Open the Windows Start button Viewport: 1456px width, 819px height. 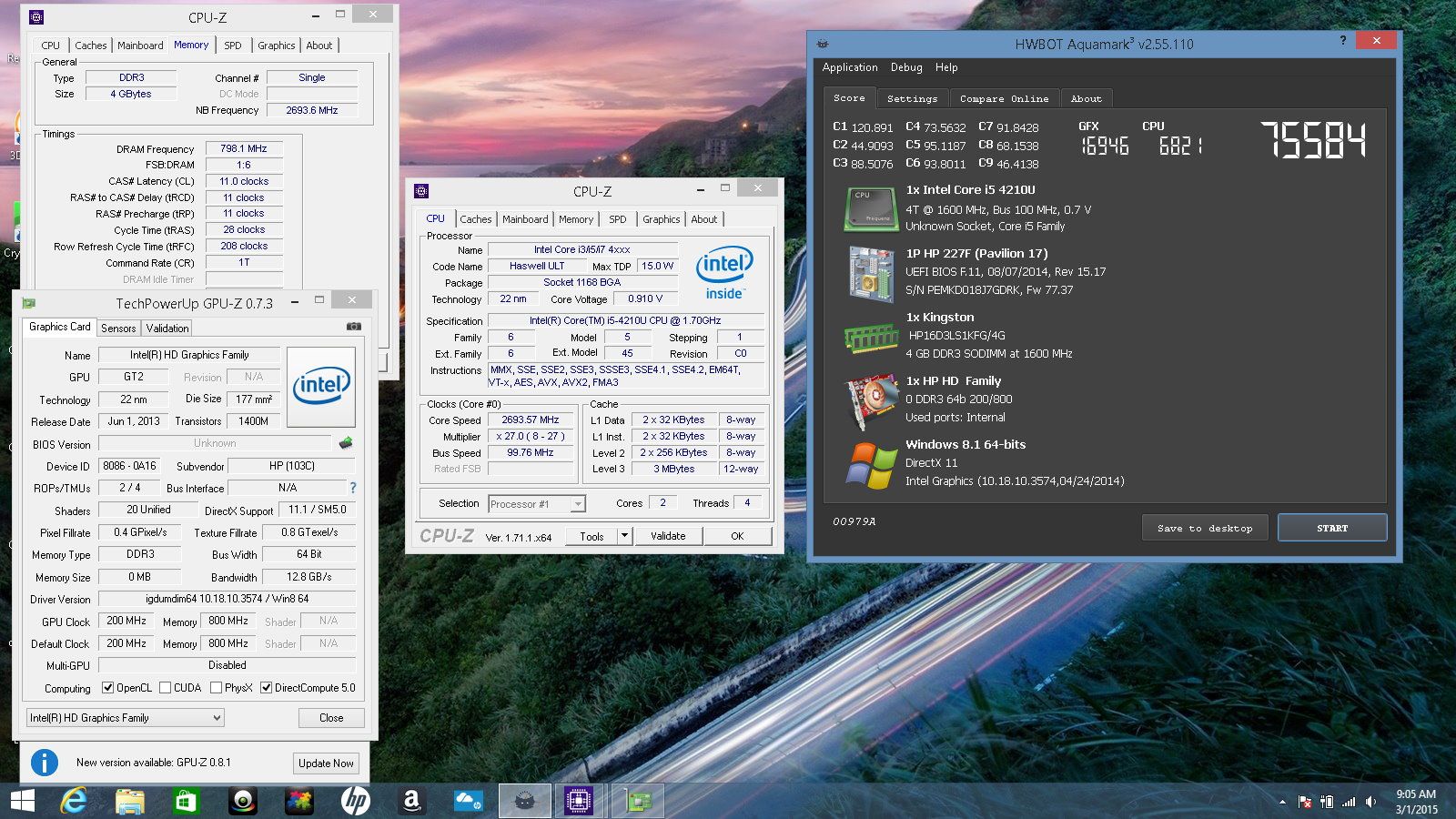[x=23, y=801]
